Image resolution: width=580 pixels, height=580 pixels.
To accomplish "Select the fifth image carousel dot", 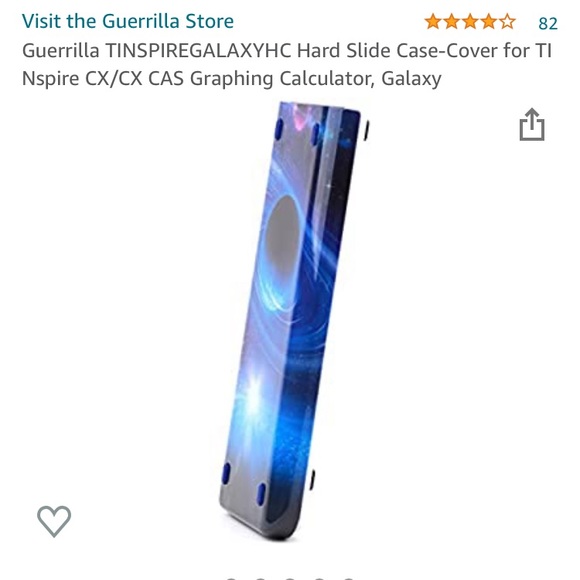I will pos(348,578).
